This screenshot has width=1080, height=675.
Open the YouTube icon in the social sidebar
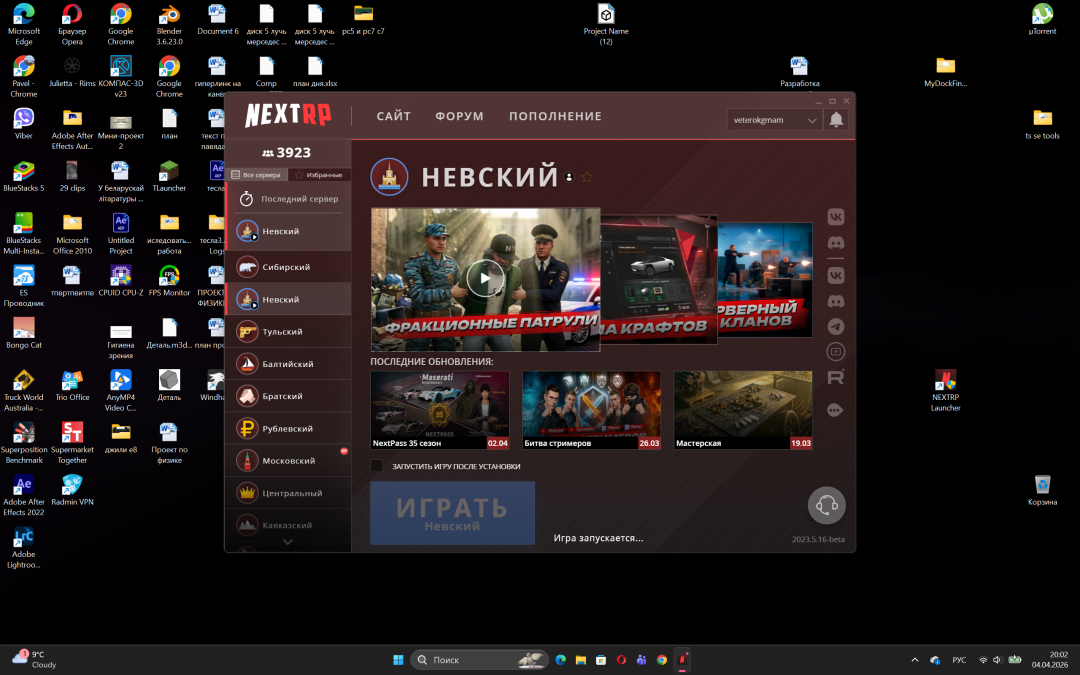click(835, 352)
